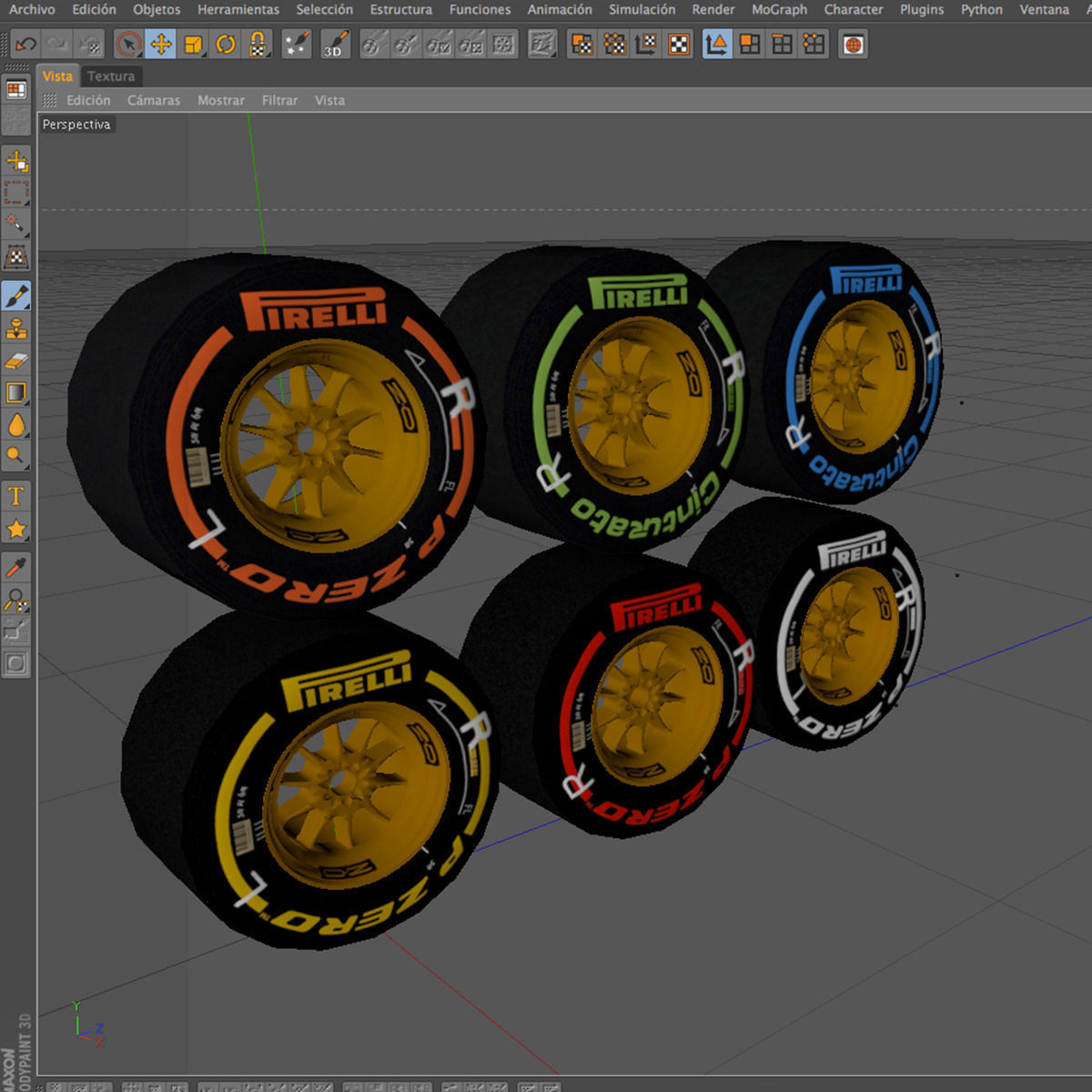
Task: Select the points mode grid icon
Action: [x=814, y=44]
